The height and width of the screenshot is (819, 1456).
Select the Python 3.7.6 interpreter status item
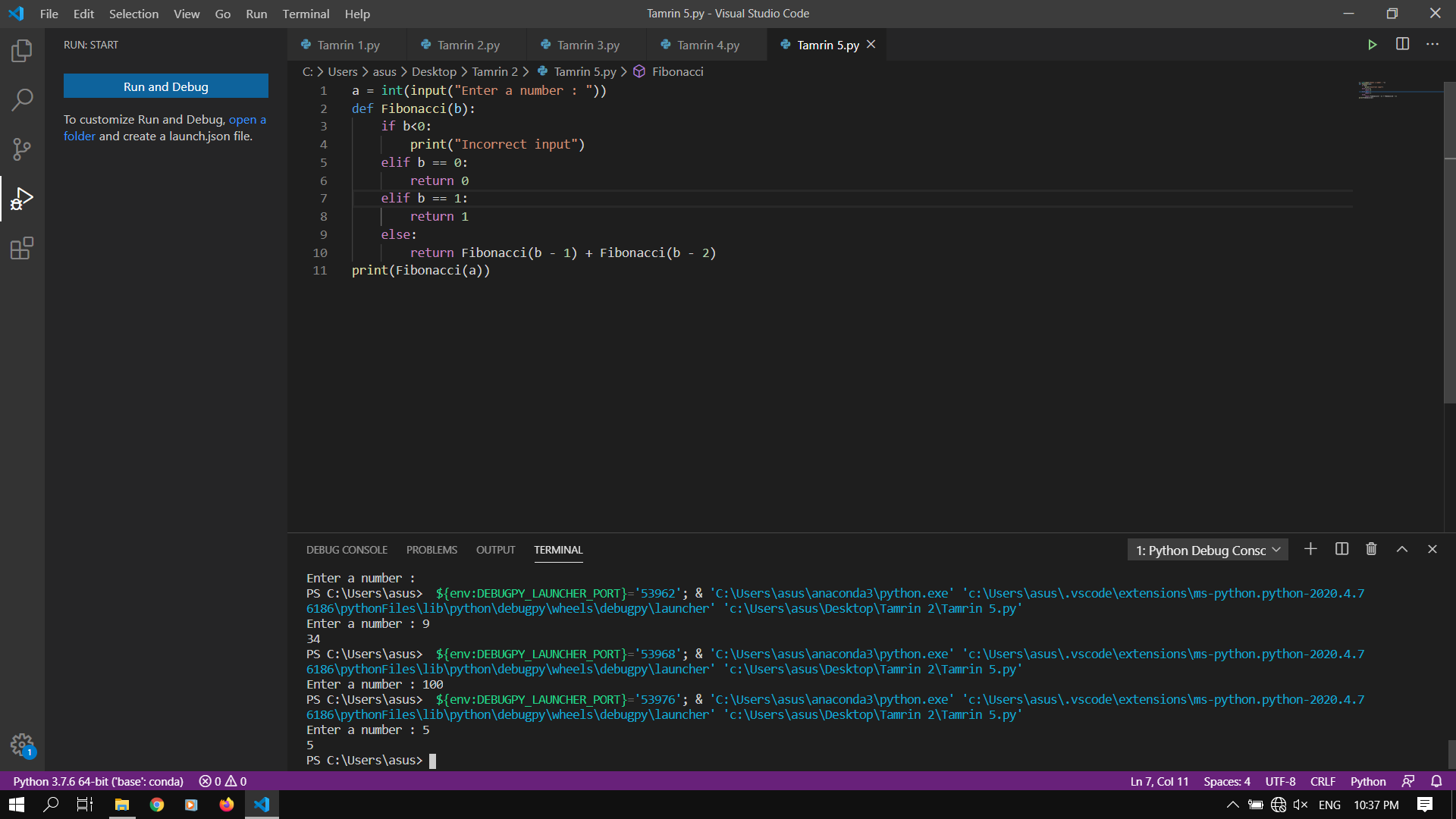point(98,781)
